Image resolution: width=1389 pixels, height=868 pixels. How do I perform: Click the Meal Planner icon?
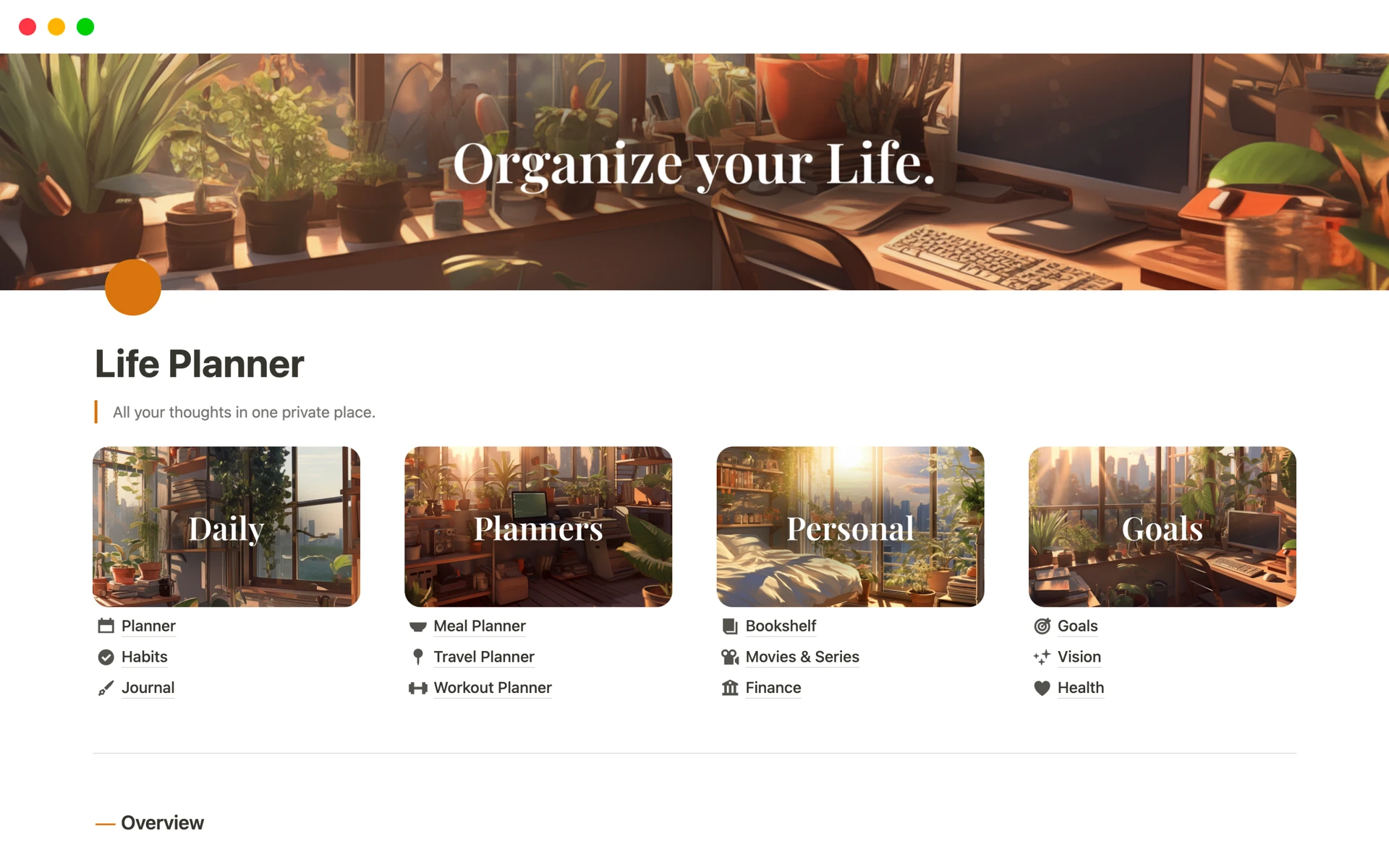click(x=417, y=624)
